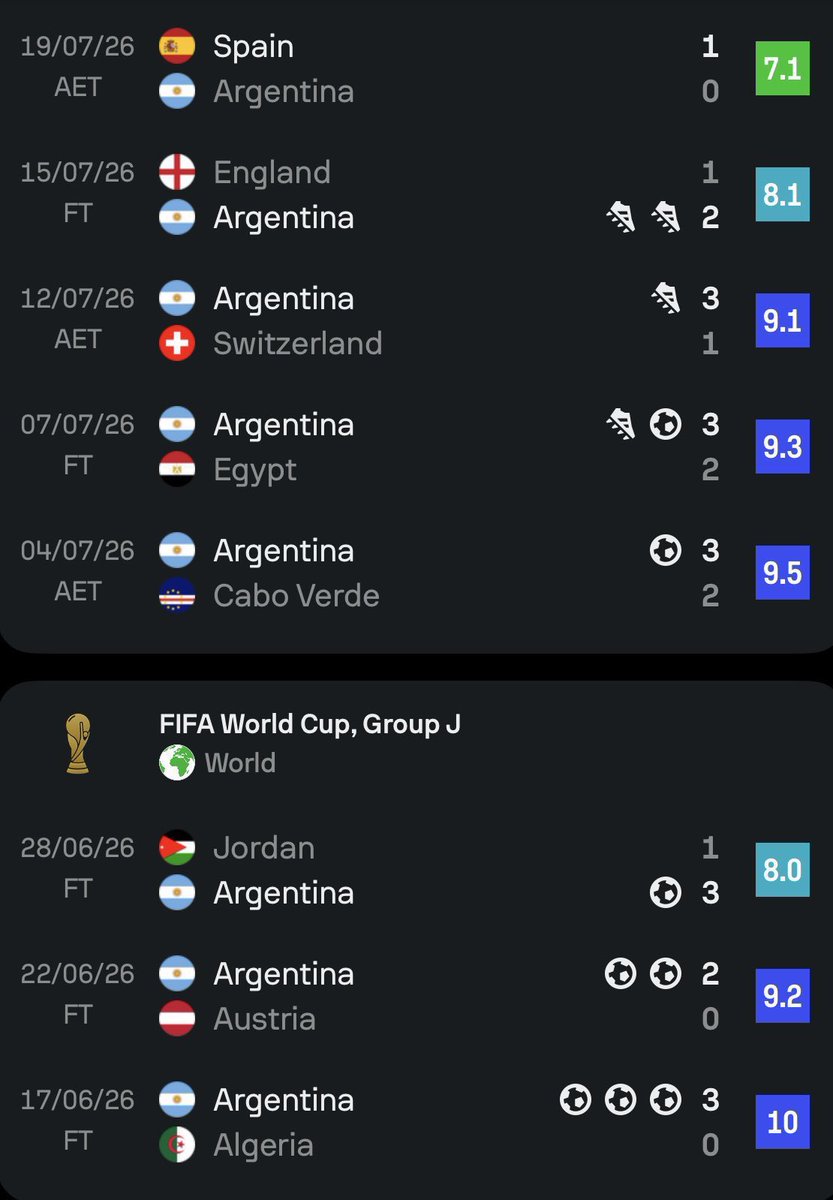
Task: Open the England vs Argentina match row
Action: tap(416, 195)
